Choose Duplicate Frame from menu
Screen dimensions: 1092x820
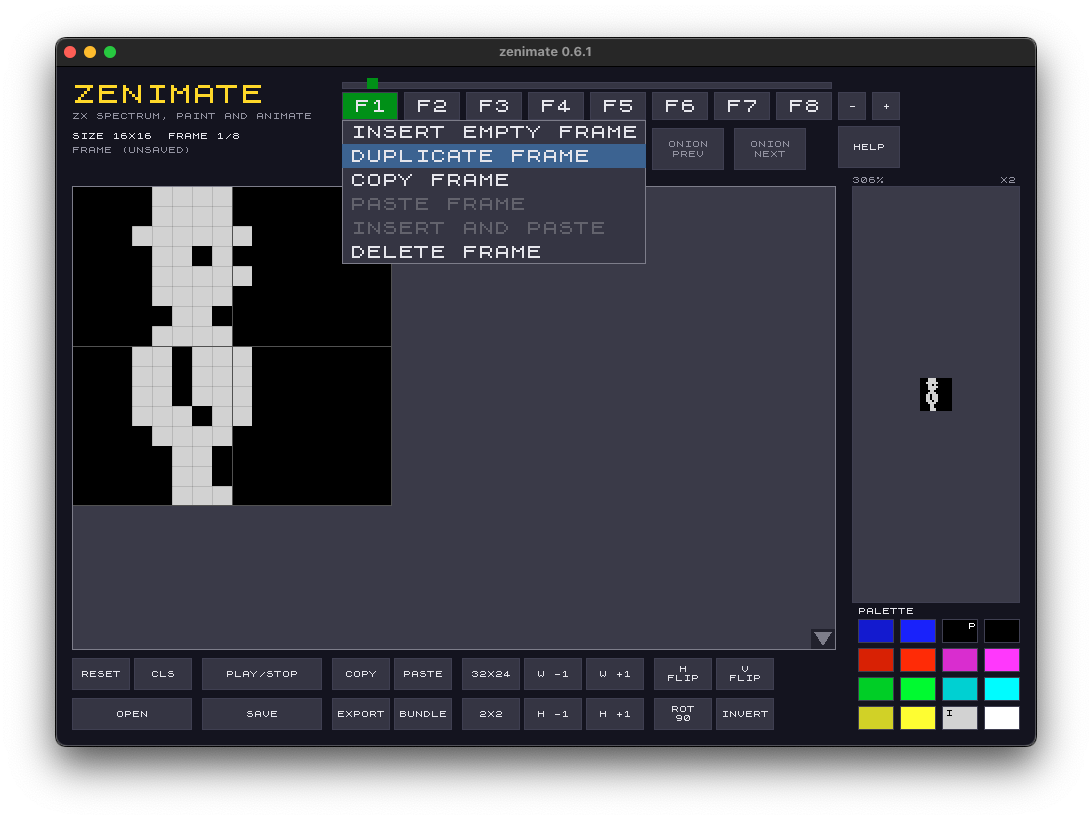(494, 156)
